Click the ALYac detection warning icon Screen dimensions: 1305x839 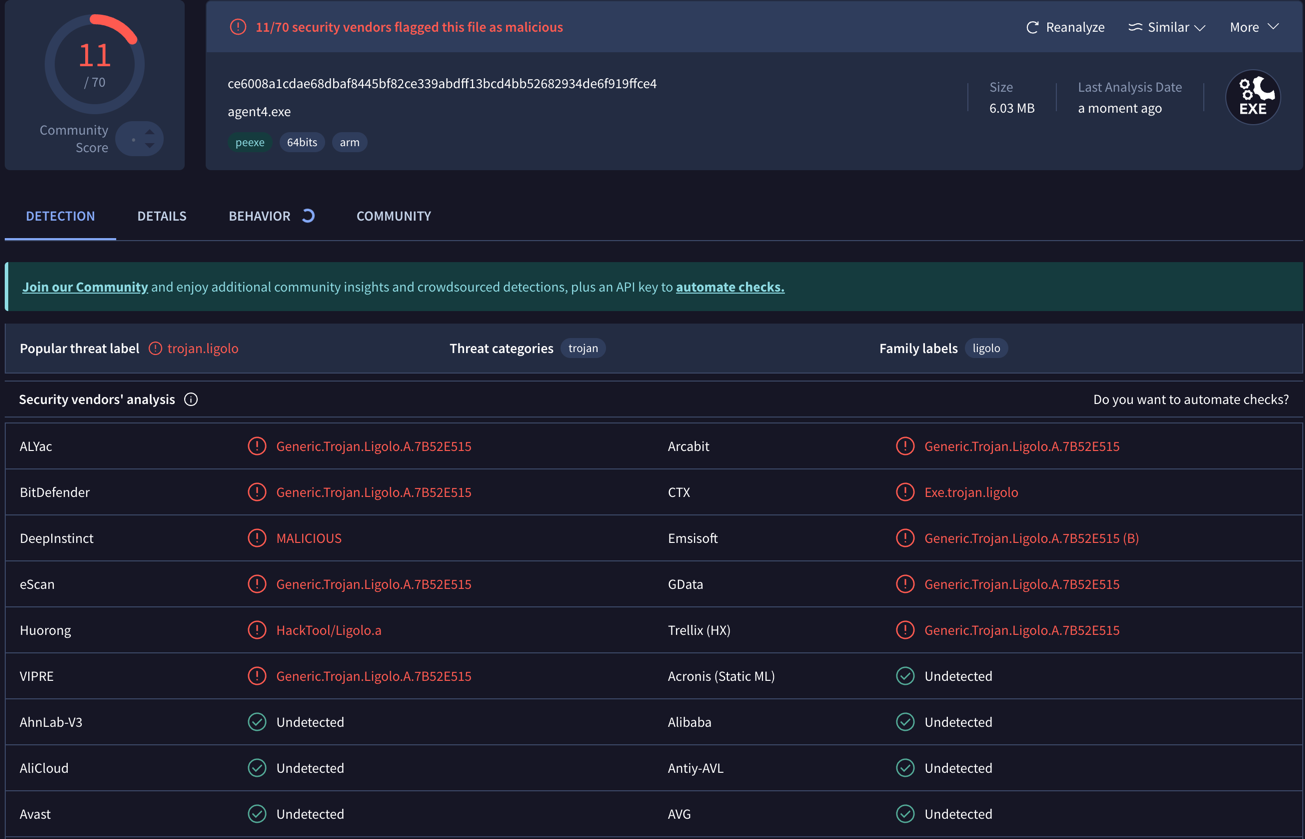pyautogui.click(x=257, y=446)
